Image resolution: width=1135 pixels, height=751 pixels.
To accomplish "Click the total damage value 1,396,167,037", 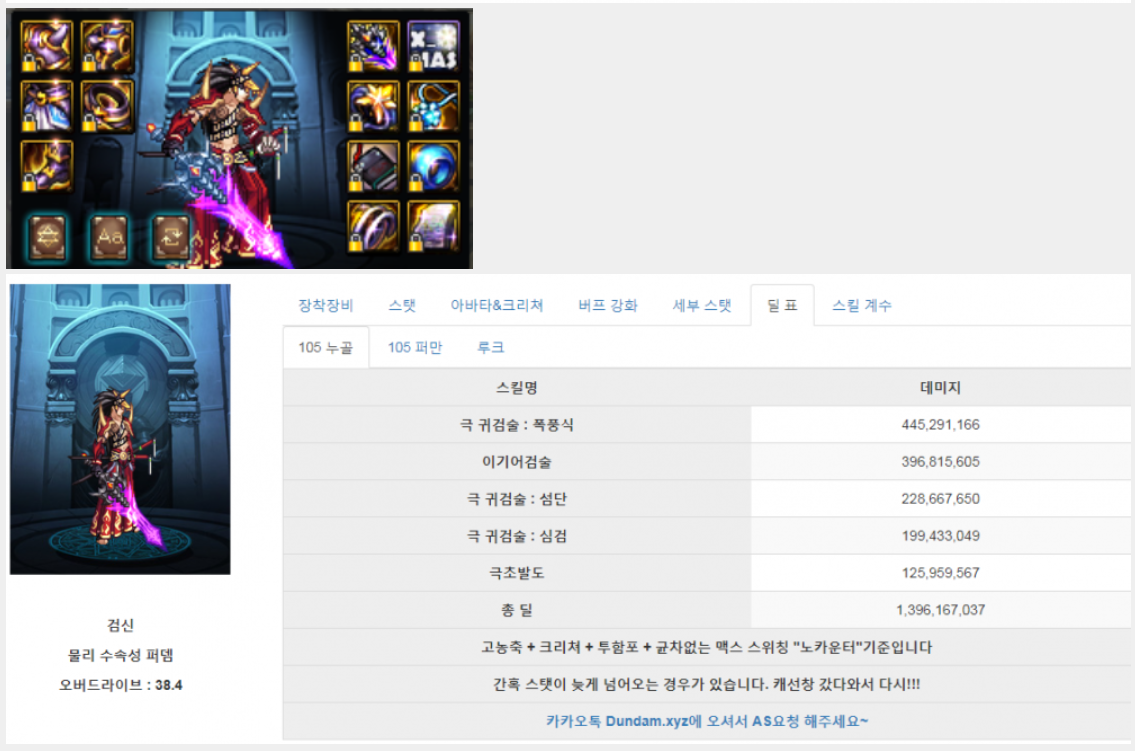I will coord(940,610).
